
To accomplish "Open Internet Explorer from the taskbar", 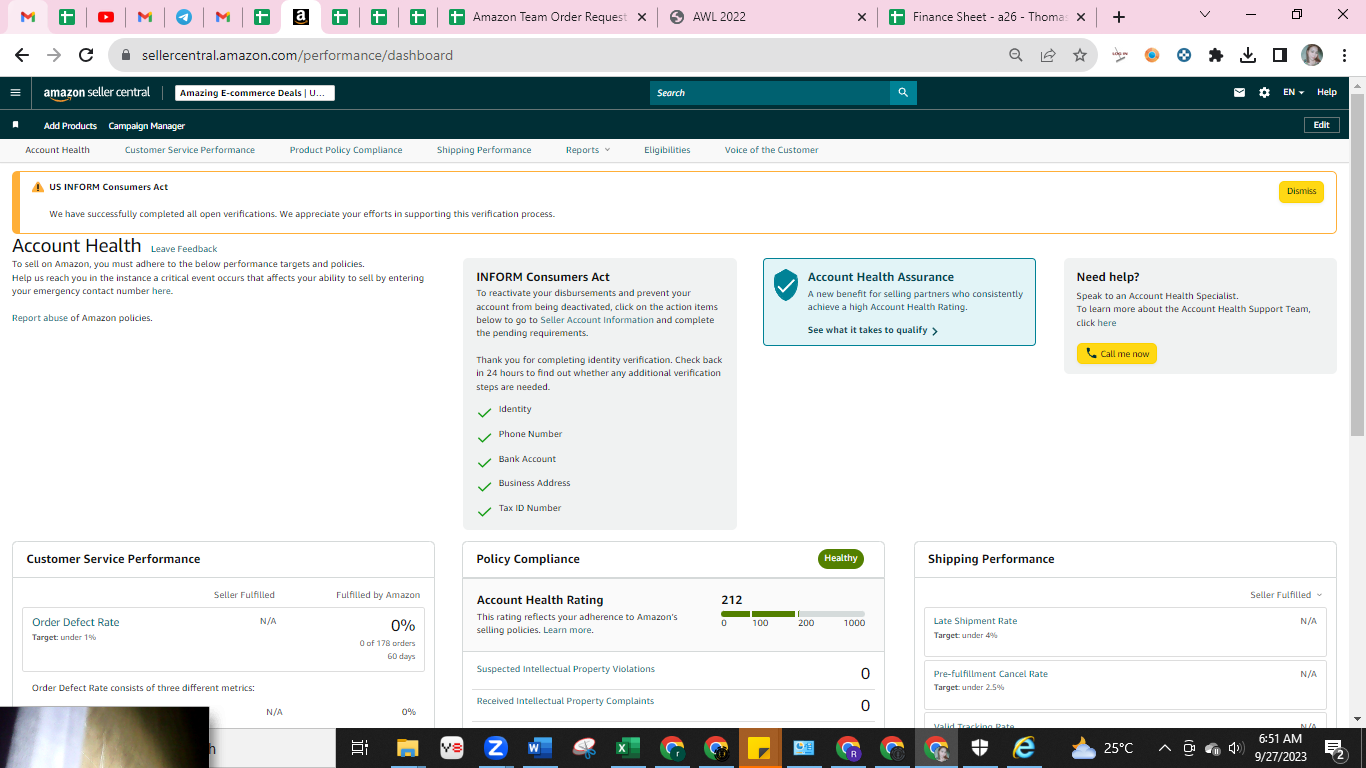I will tap(1024, 748).
